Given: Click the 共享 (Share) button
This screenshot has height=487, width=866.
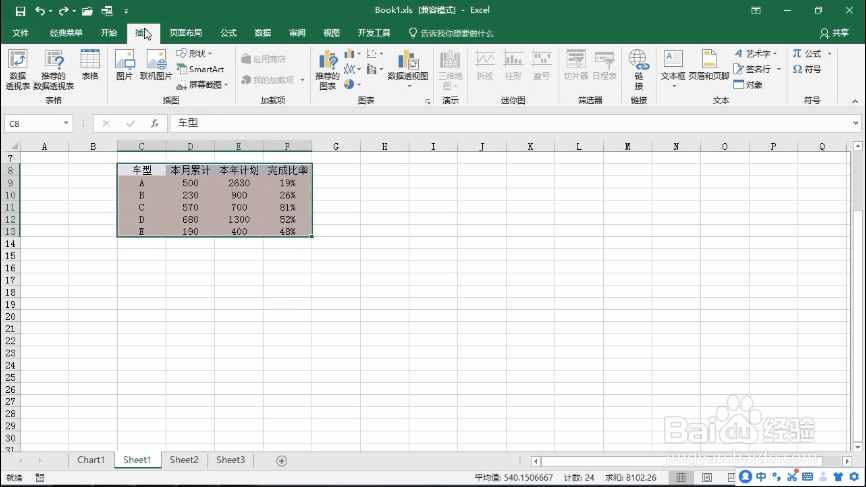Looking at the screenshot, I should [835, 33].
